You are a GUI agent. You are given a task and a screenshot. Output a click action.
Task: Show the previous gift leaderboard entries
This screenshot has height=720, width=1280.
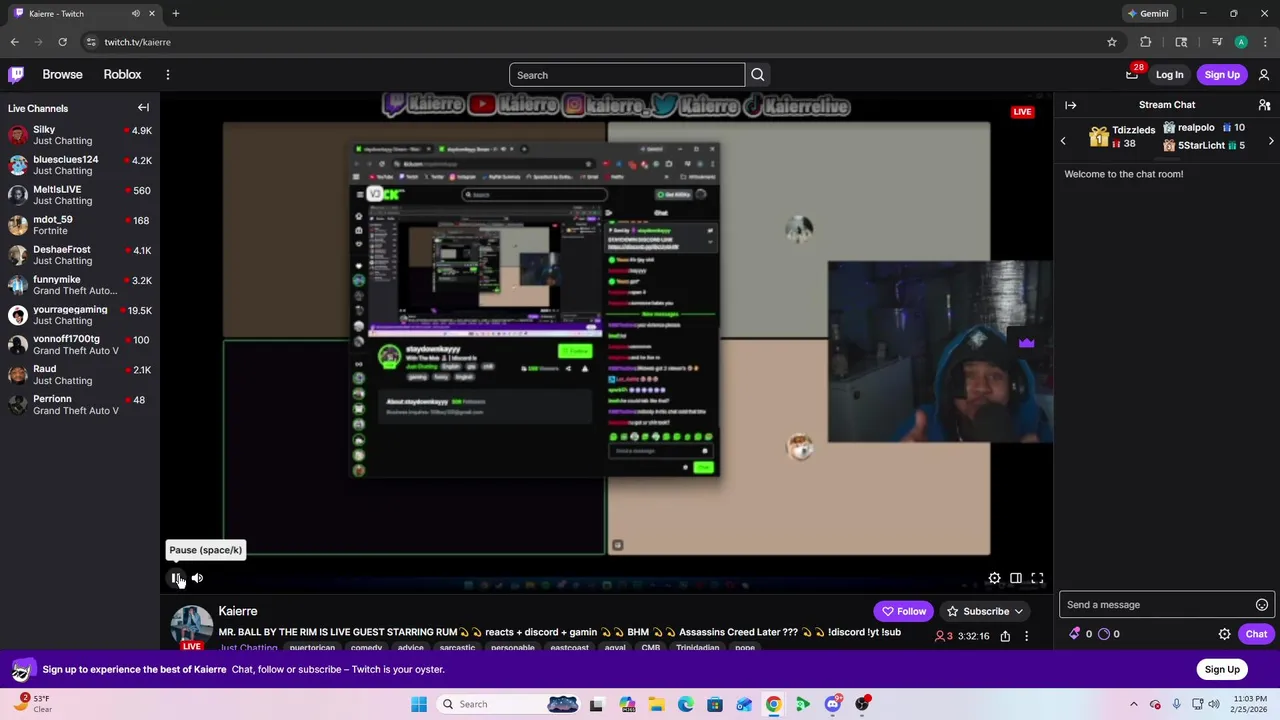pyautogui.click(x=1063, y=141)
